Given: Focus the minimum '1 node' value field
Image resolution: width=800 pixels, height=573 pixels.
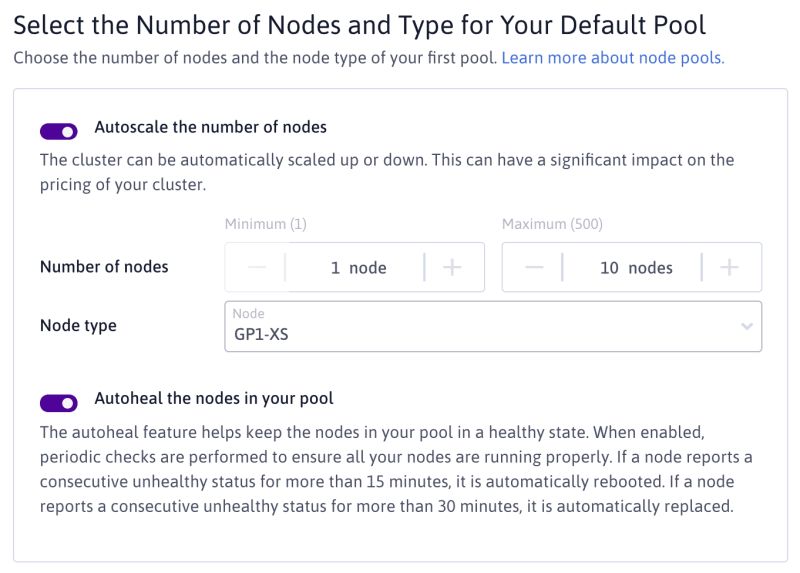Looking at the screenshot, I should [x=356, y=268].
